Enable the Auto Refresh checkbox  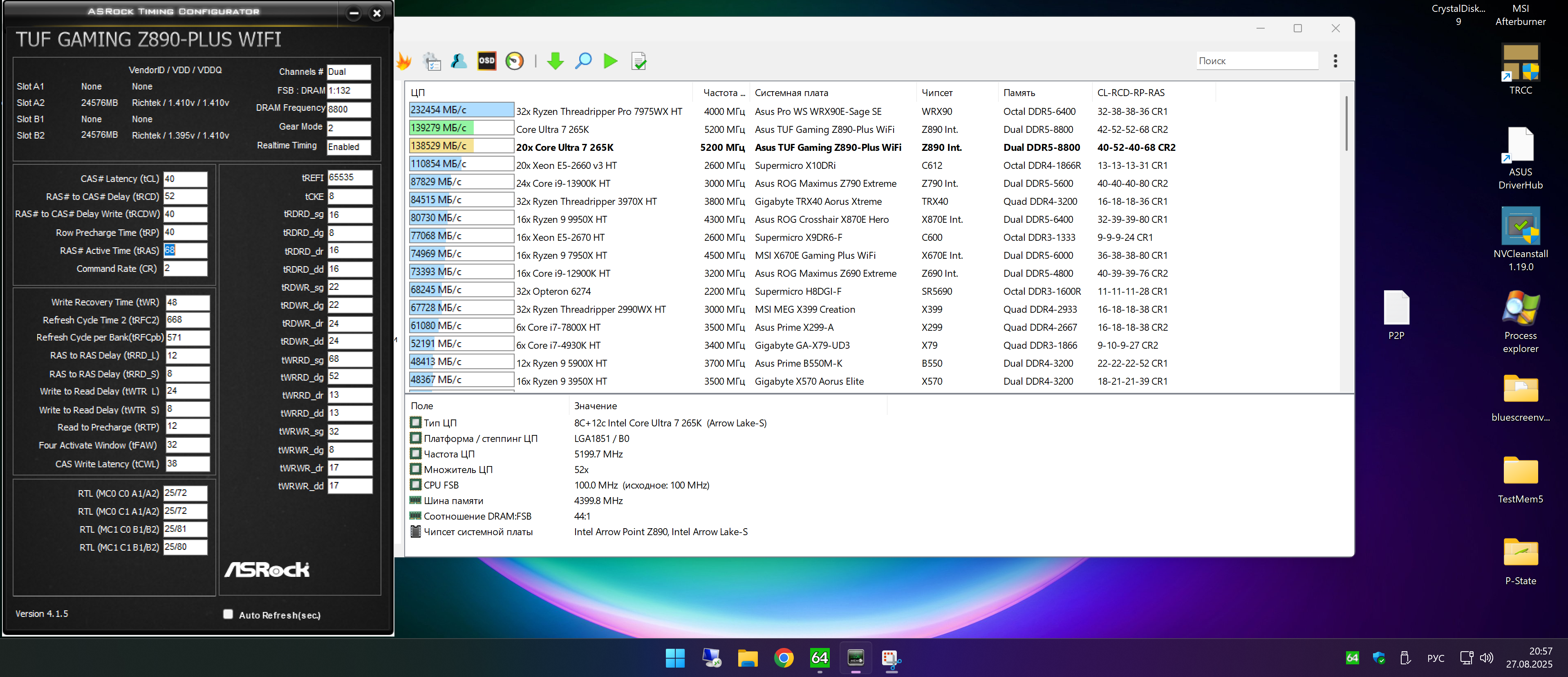(228, 614)
